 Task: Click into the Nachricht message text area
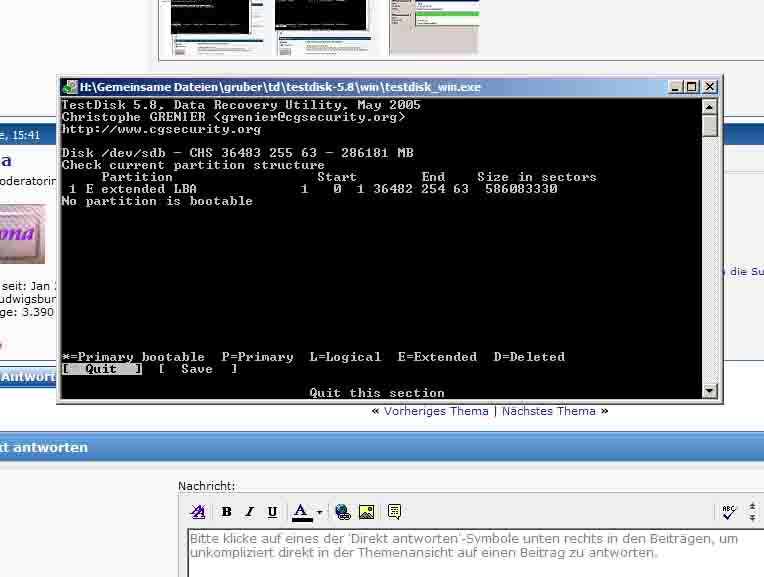click(476, 554)
